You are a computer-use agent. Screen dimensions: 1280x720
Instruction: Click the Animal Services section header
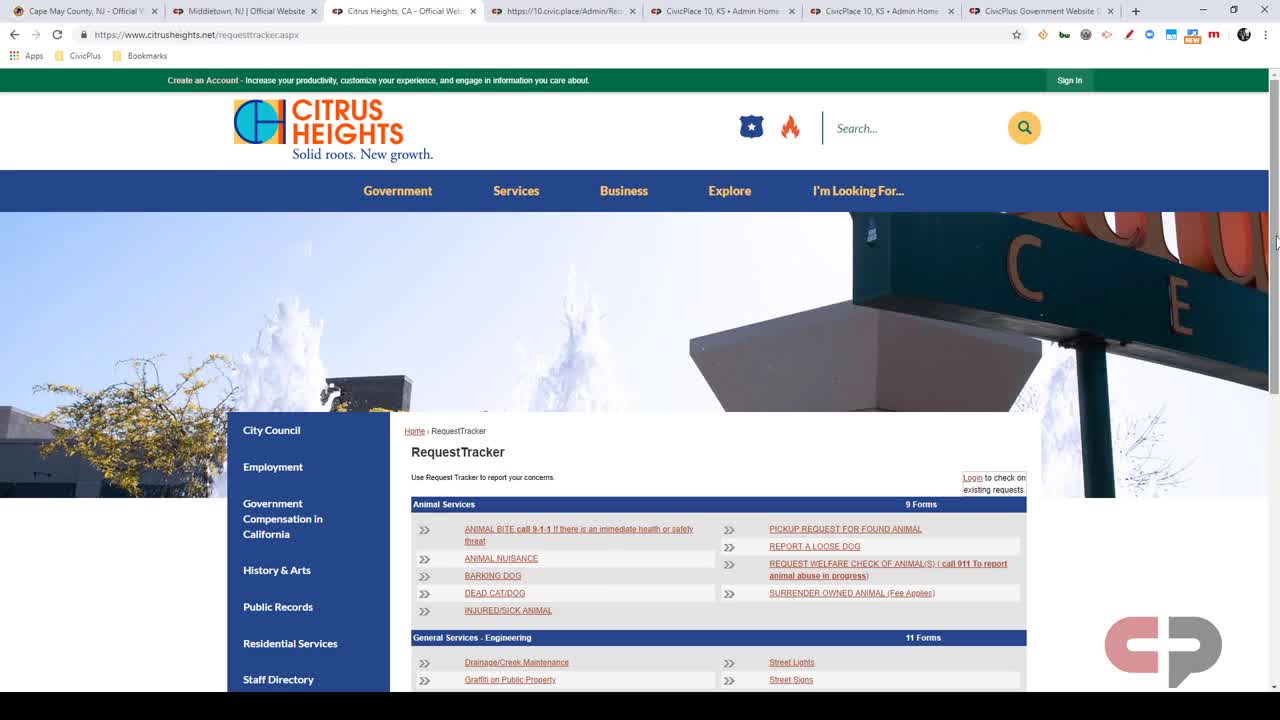click(x=718, y=504)
